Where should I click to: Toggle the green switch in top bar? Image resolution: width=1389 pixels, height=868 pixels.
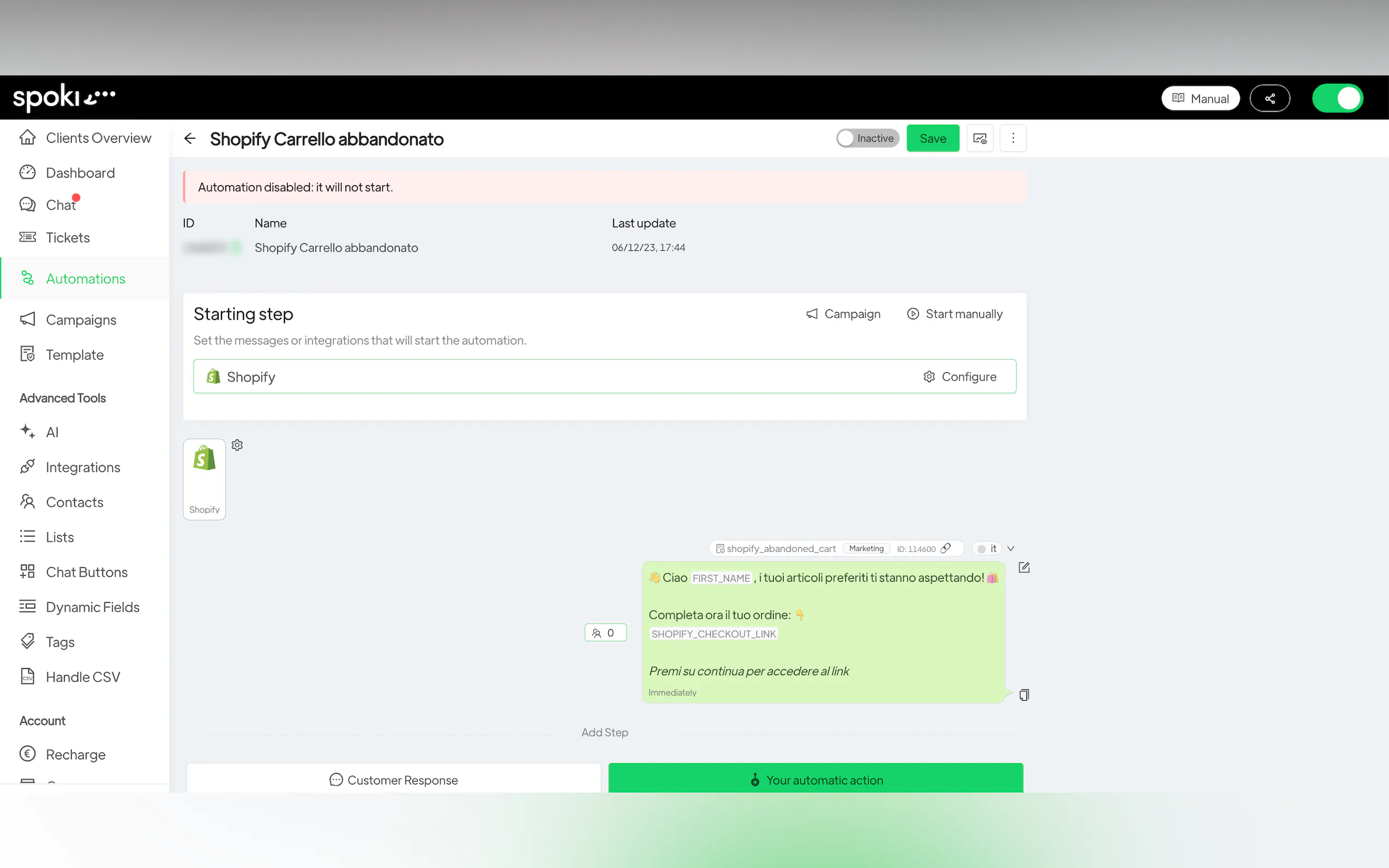point(1337,98)
